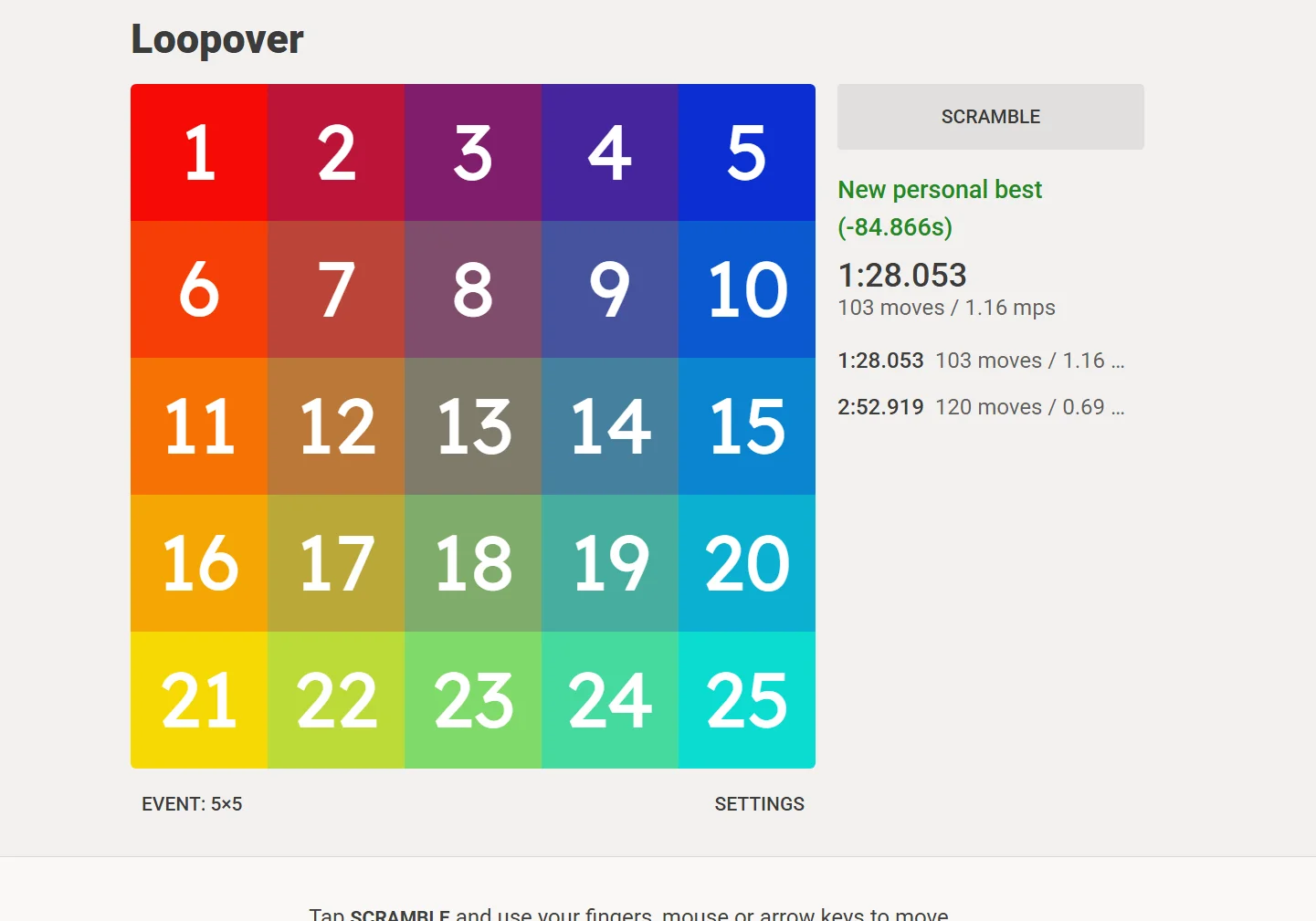1316x921 pixels.
Task: Click orange tile number 11
Action: pyautogui.click(x=199, y=426)
